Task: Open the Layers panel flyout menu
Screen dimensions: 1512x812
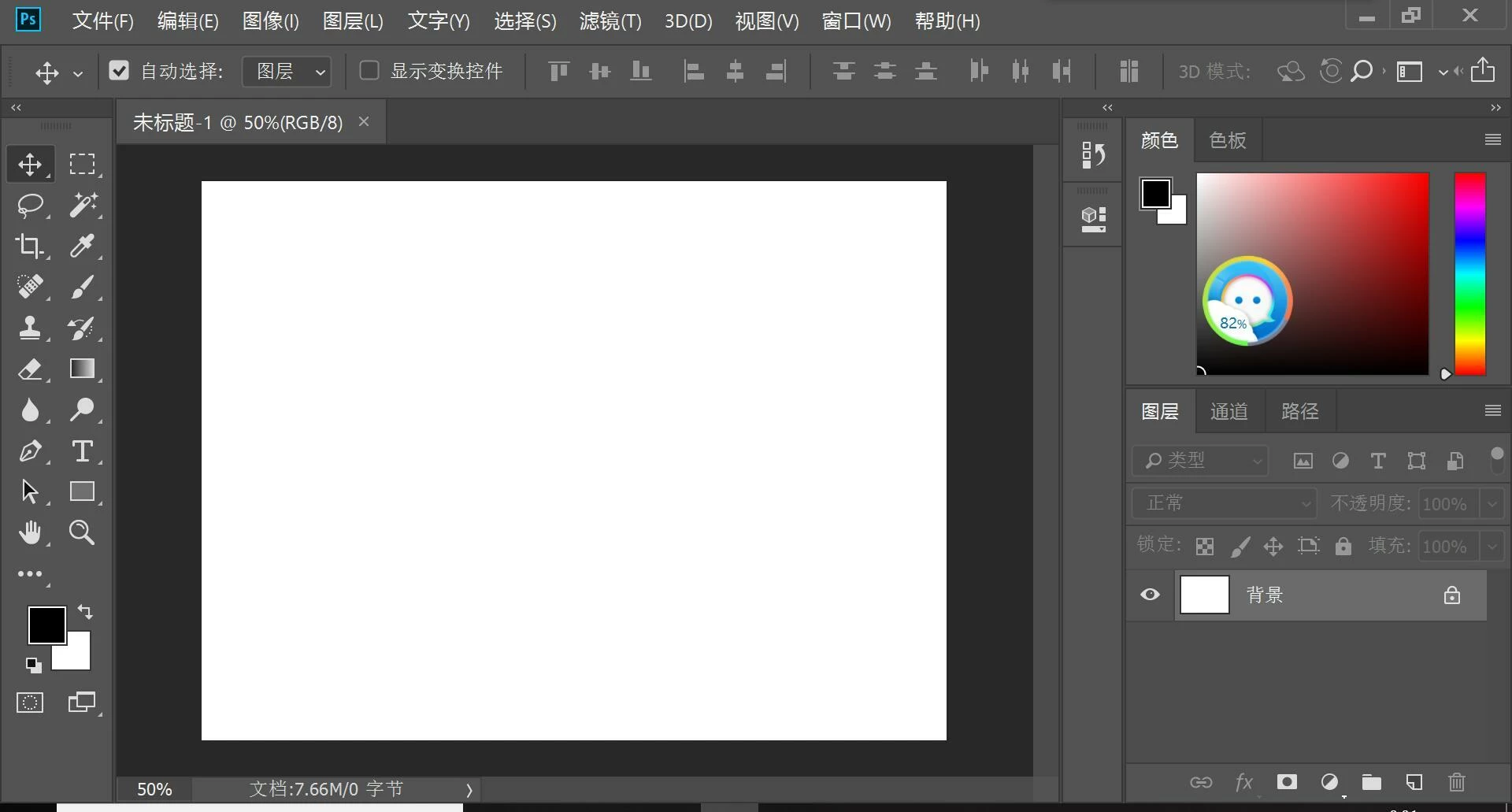Action: click(x=1492, y=410)
